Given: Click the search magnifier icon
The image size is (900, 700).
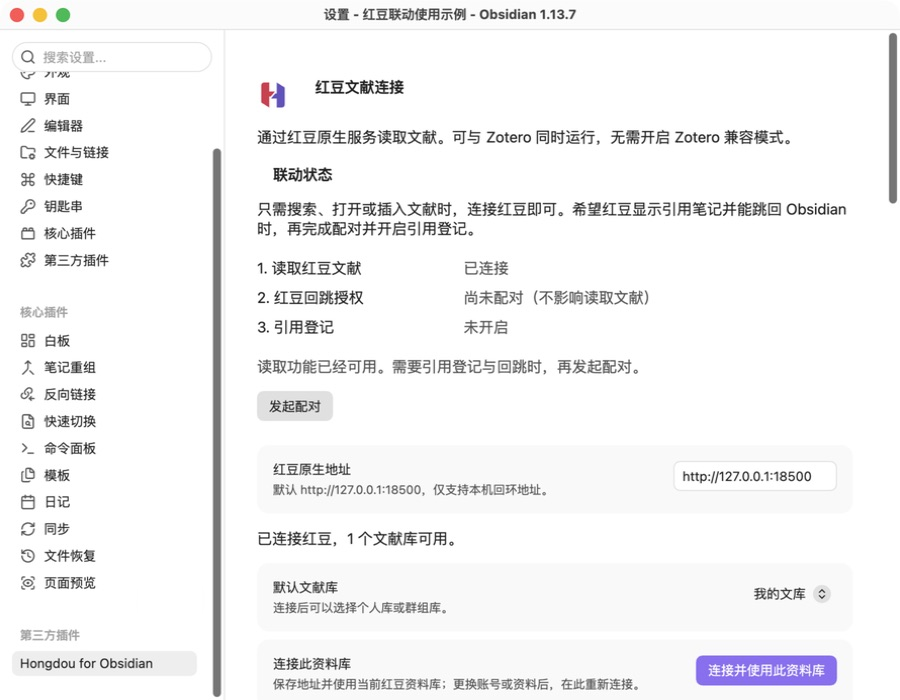Looking at the screenshot, I should (x=28, y=57).
